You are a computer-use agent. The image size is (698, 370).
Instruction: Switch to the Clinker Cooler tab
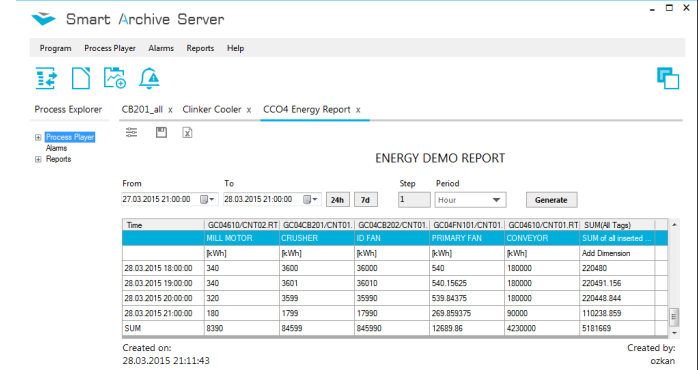click(212, 110)
